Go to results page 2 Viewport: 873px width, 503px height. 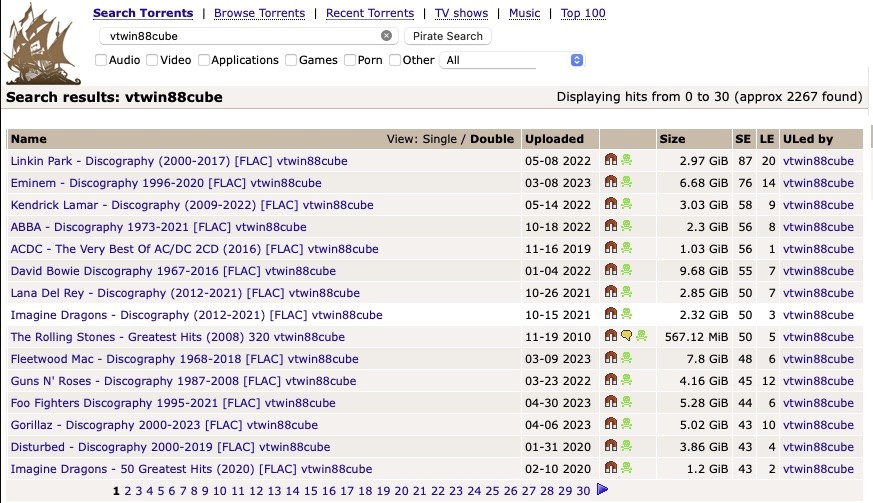pos(127,491)
